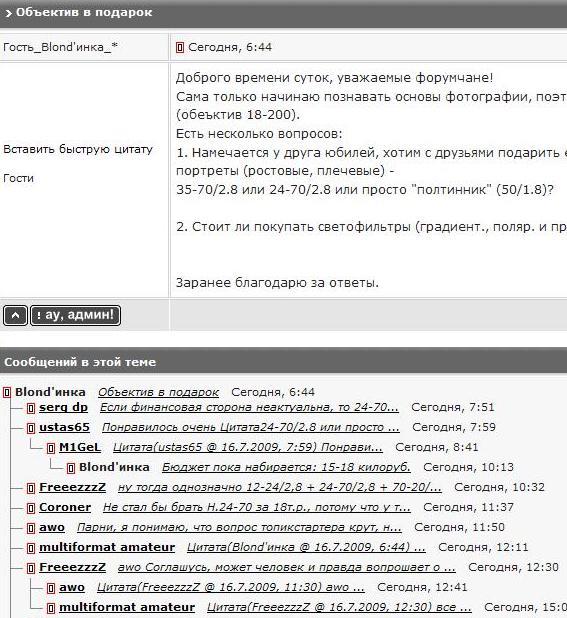Open FreeezzzZ profile in 12:30 row

click(x=73, y=567)
